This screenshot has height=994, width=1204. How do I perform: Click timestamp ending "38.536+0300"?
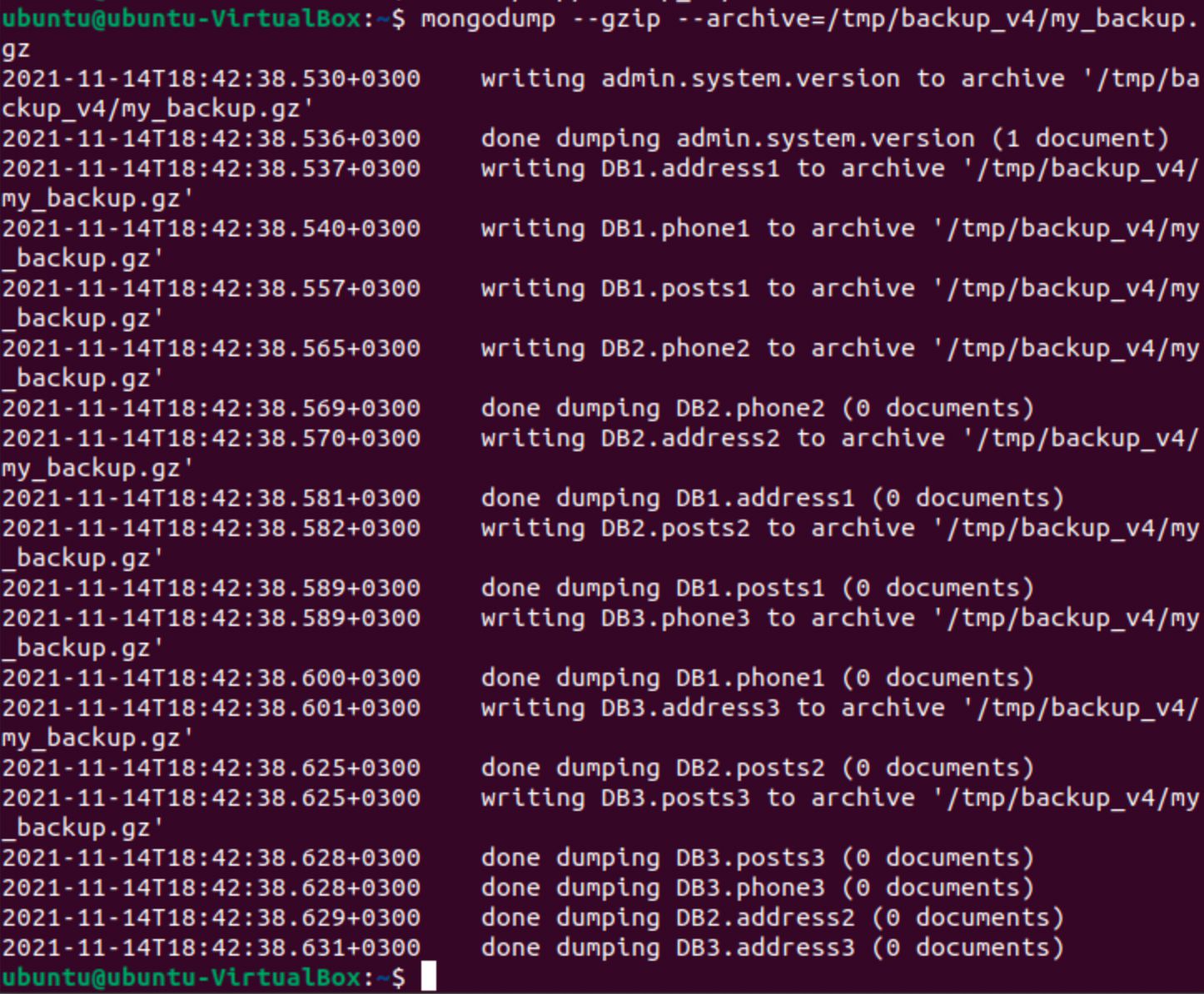pos(211,138)
